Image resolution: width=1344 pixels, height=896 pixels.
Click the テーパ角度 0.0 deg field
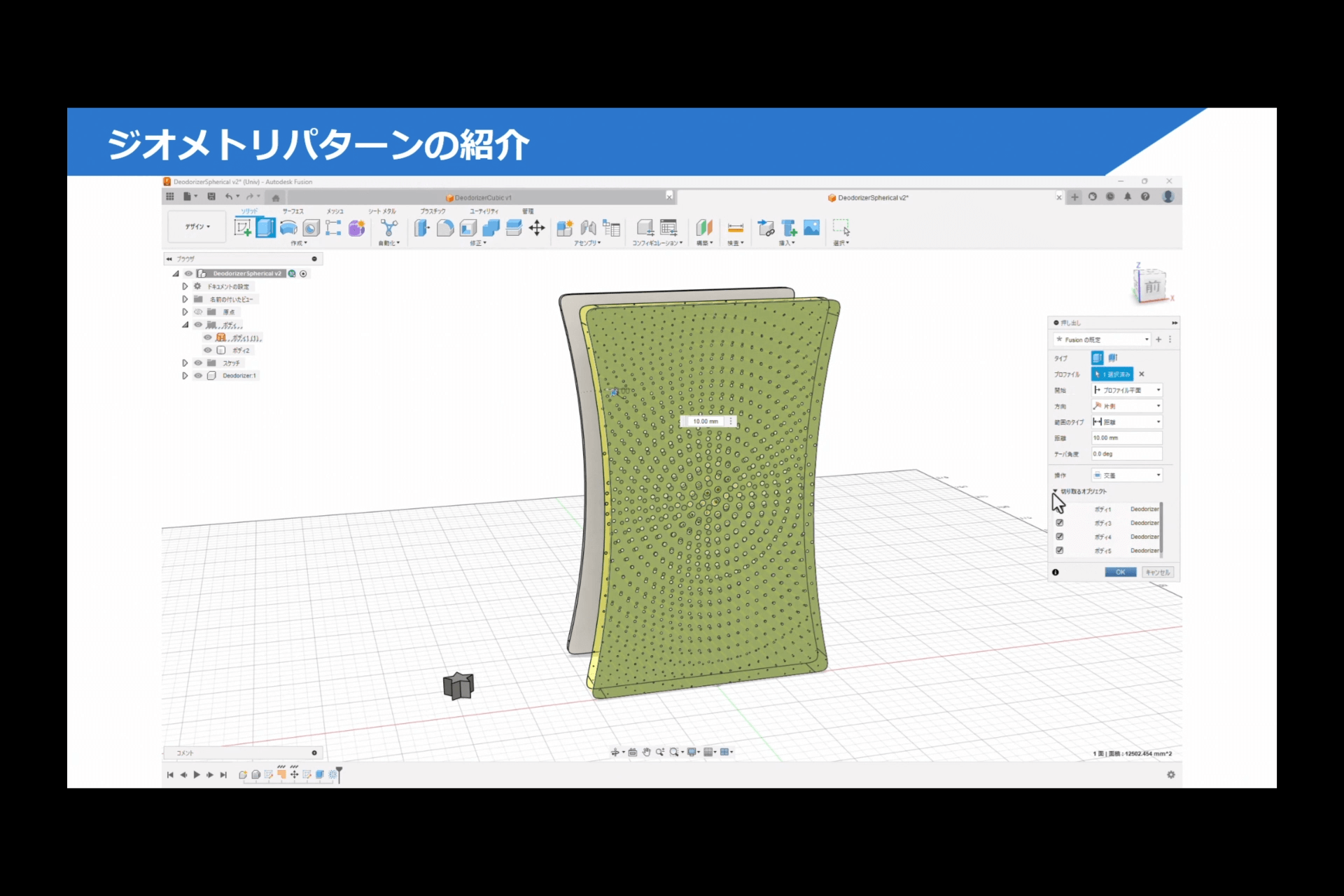pyautogui.click(x=1127, y=454)
